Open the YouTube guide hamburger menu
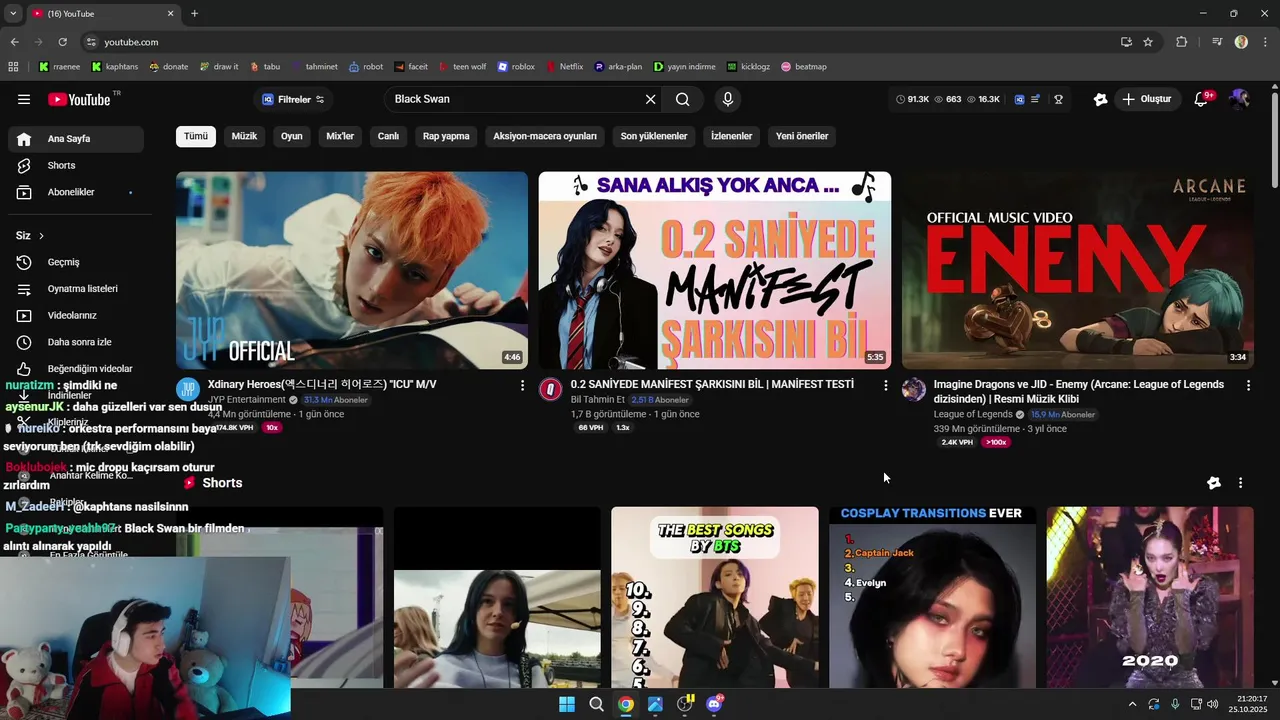This screenshot has width=1280, height=720. click(x=24, y=99)
